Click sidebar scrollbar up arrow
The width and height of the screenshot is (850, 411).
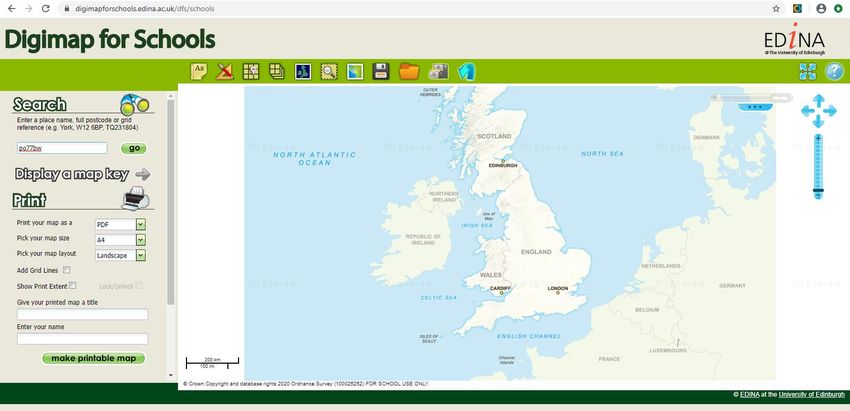coord(171,96)
